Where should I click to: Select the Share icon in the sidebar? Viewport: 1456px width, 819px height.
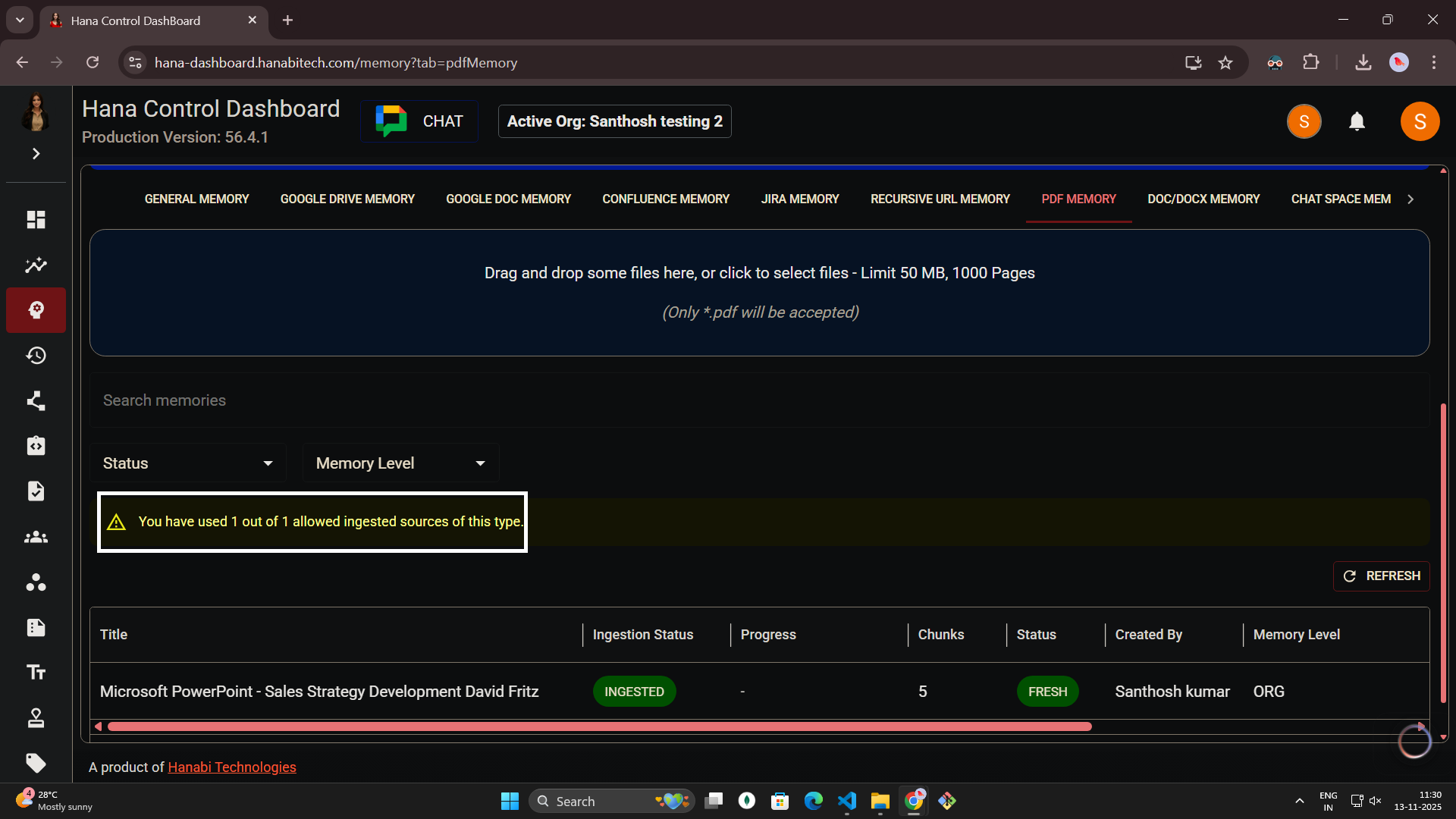(x=36, y=400)
